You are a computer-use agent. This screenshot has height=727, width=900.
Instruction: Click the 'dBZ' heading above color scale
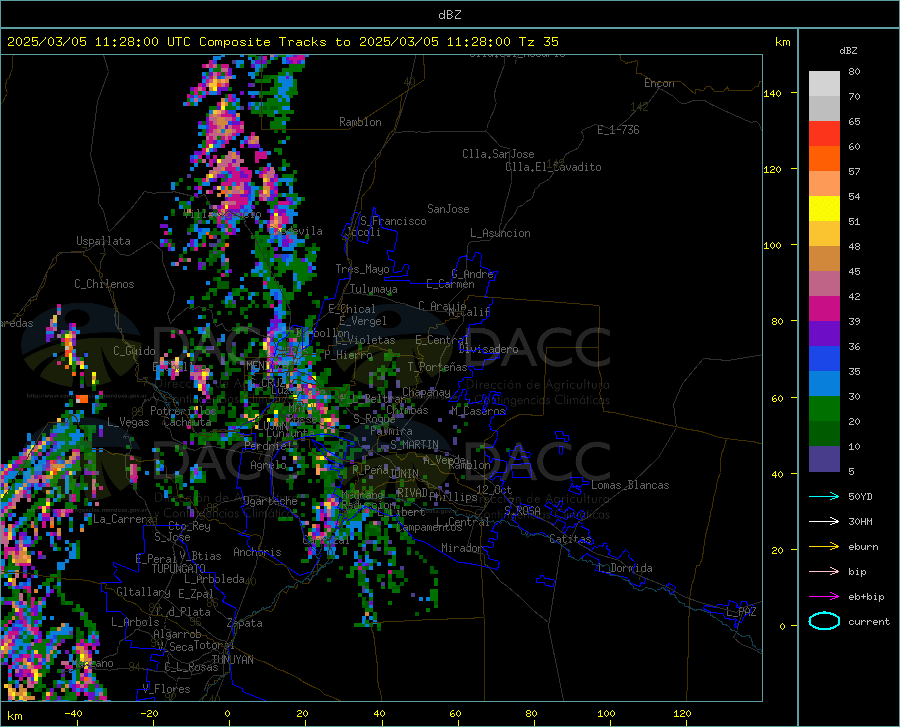(x=848, y=50)
